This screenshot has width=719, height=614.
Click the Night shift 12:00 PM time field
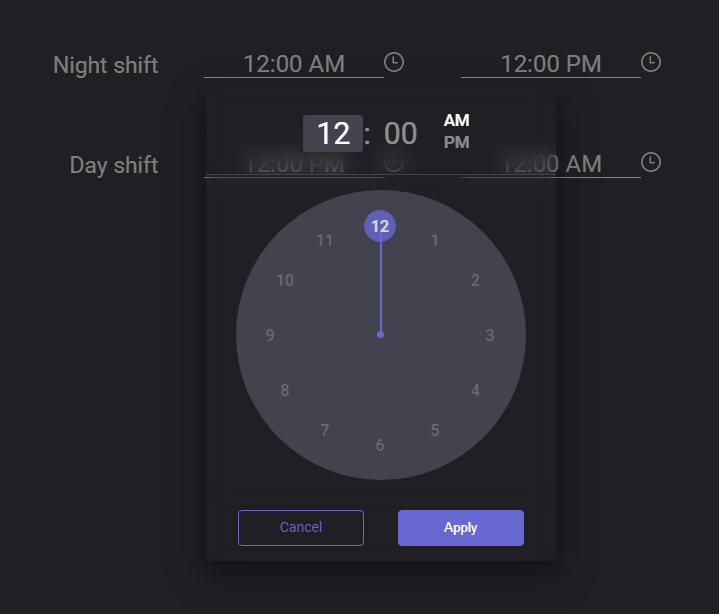coord(550,64)
